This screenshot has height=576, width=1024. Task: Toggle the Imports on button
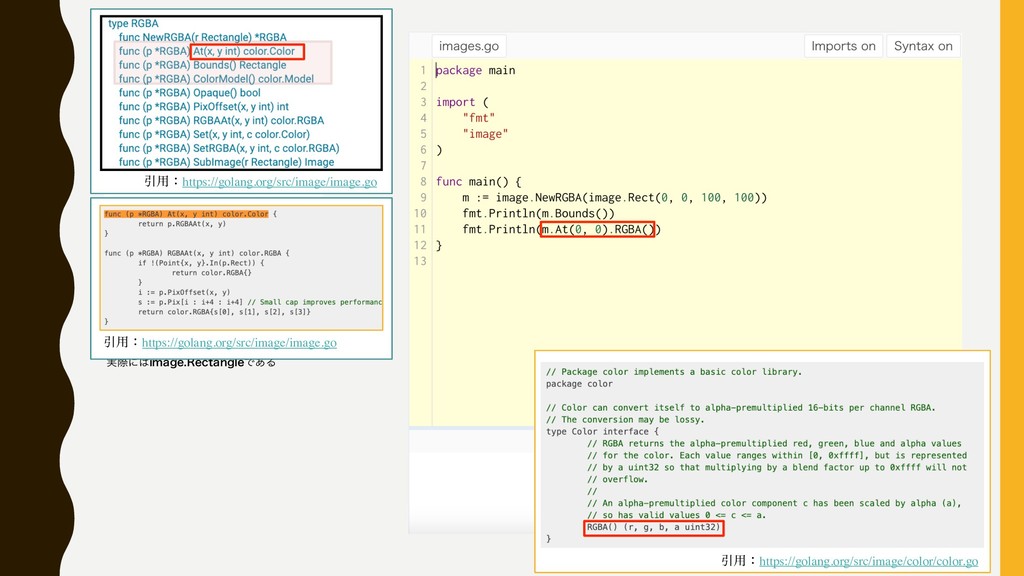(x=843, y=46)
